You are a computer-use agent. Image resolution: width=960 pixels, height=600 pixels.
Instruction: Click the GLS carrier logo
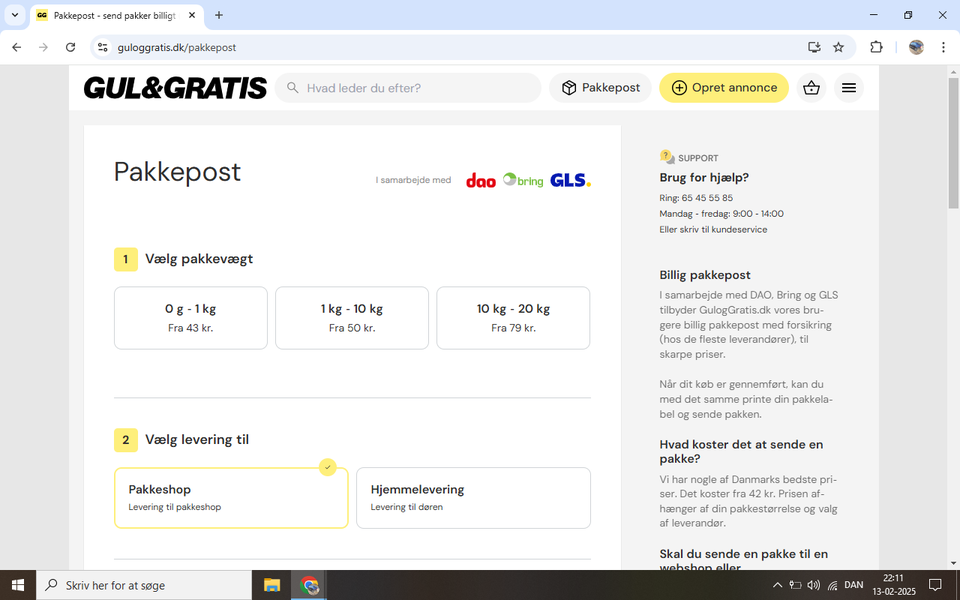coord(570,180)
